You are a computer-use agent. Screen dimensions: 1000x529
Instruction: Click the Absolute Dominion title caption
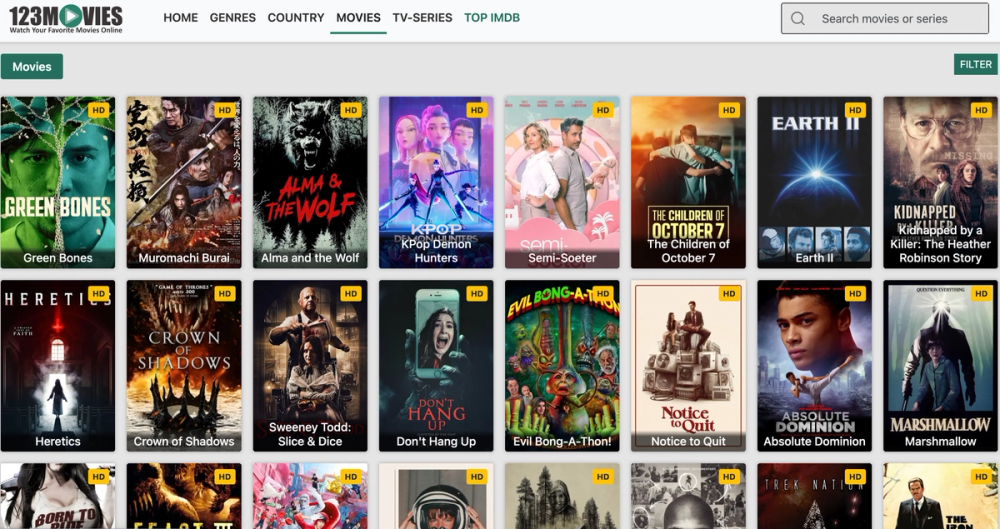click(814, 442)
